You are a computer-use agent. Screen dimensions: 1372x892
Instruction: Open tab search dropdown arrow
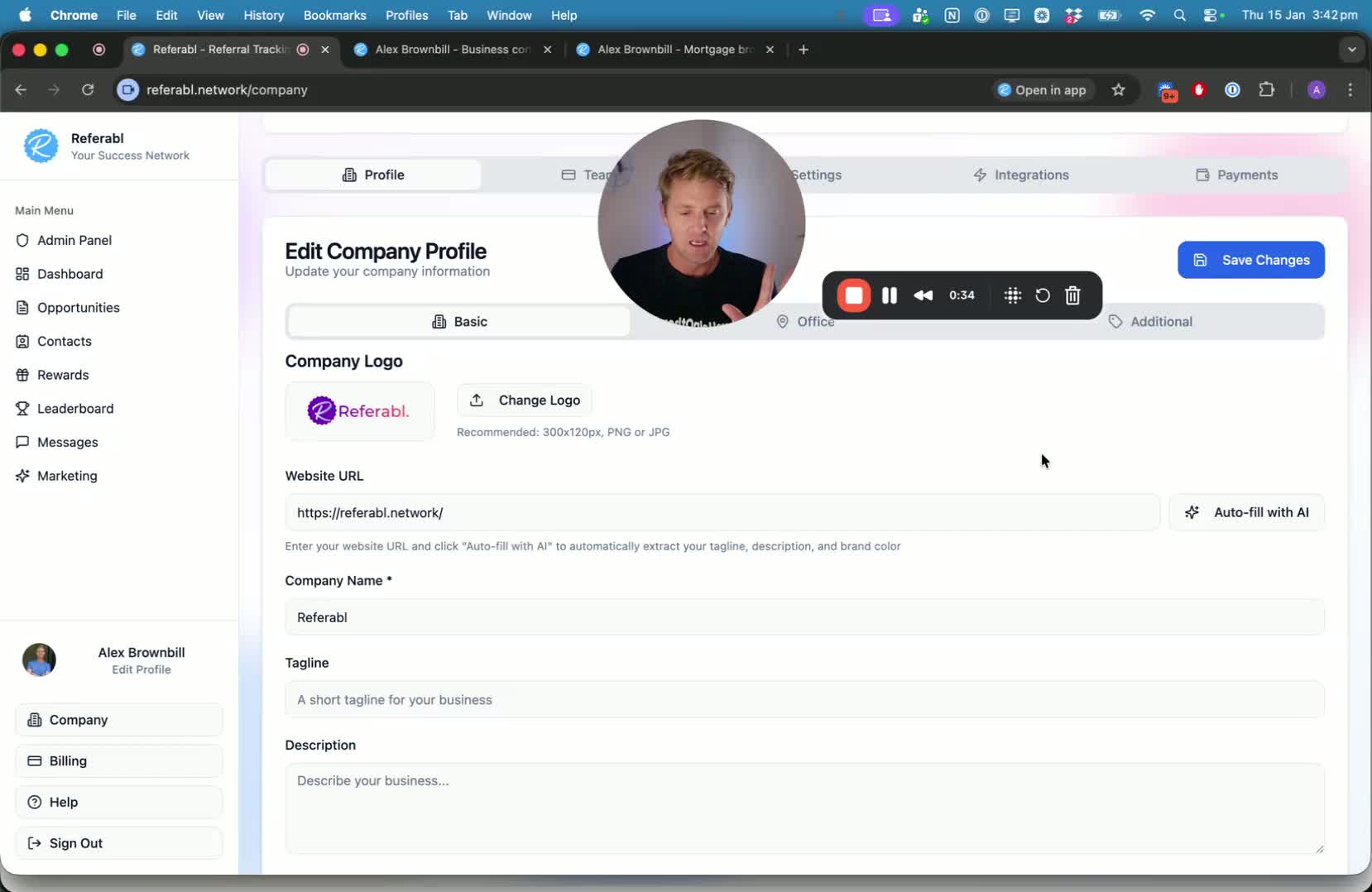click(x=1352, y=50)
